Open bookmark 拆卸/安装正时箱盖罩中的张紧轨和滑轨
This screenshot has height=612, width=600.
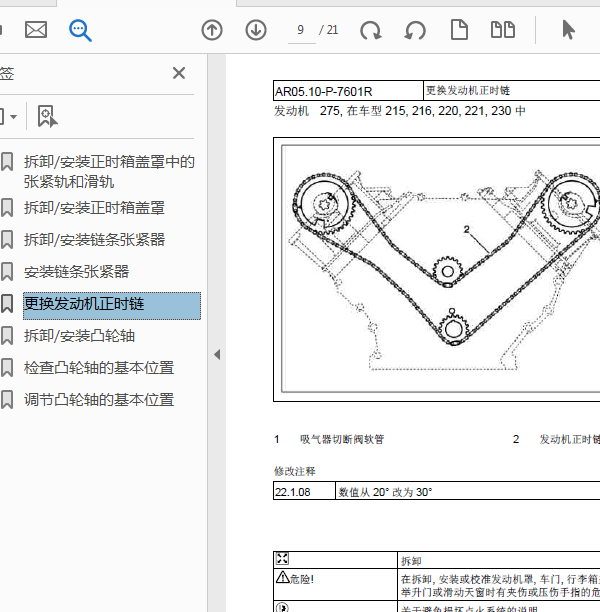(x=109, y=172)
